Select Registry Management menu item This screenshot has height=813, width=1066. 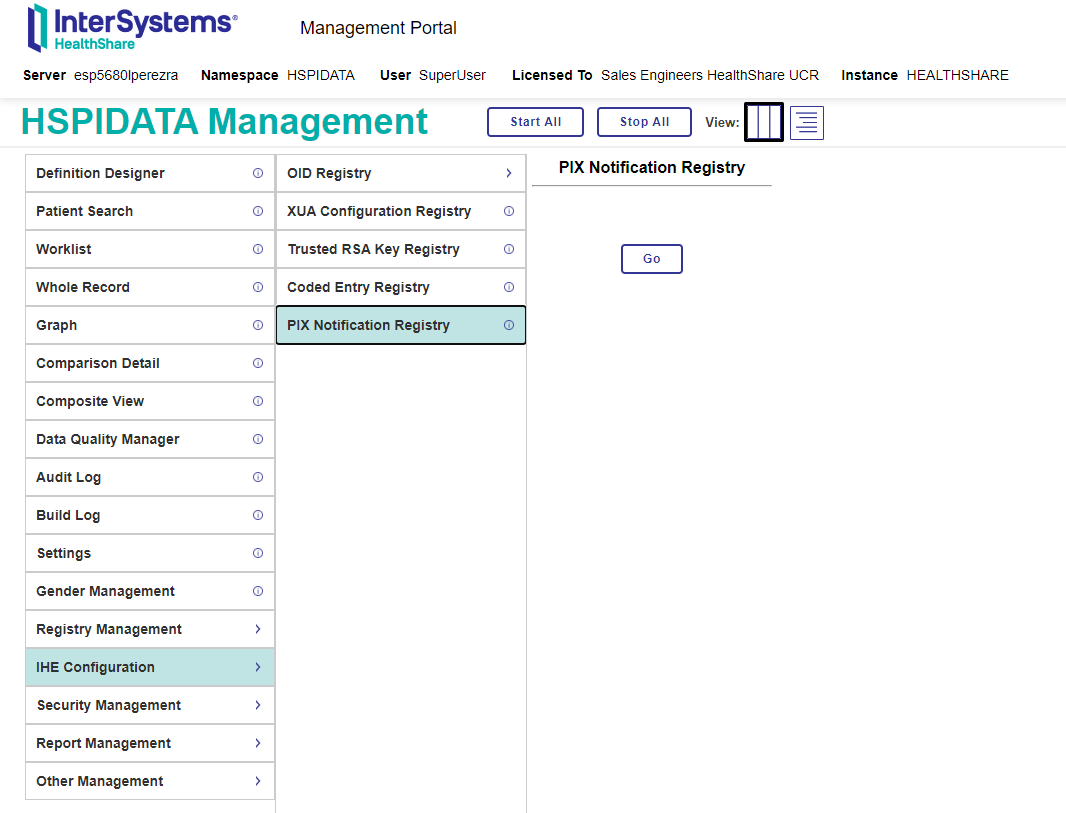click(150, 629)
